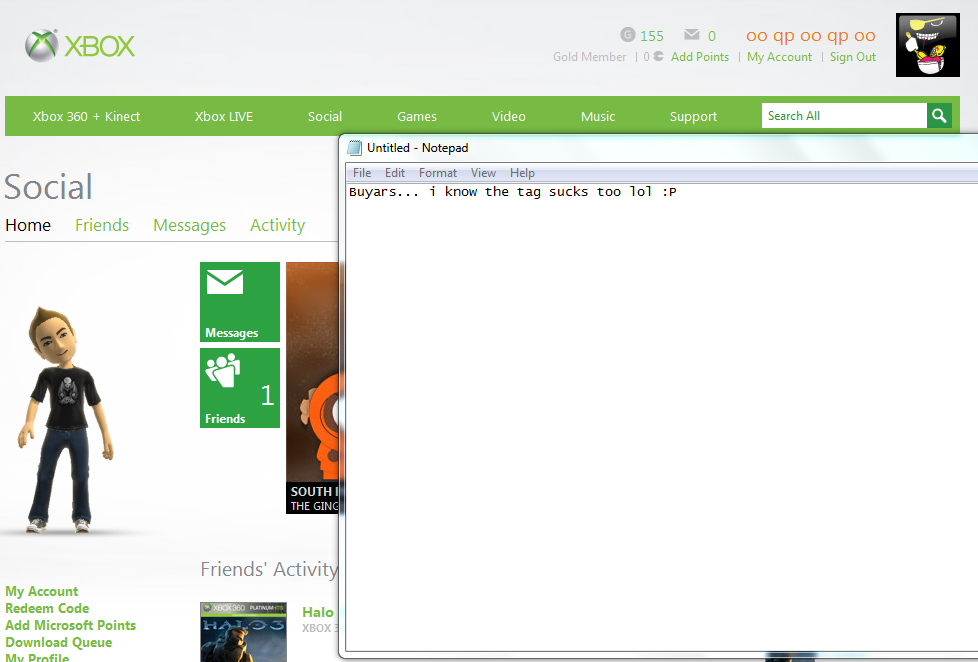Switch to Activity tab under Social
This screenshot has height=662, width=978.
(278, 225)
